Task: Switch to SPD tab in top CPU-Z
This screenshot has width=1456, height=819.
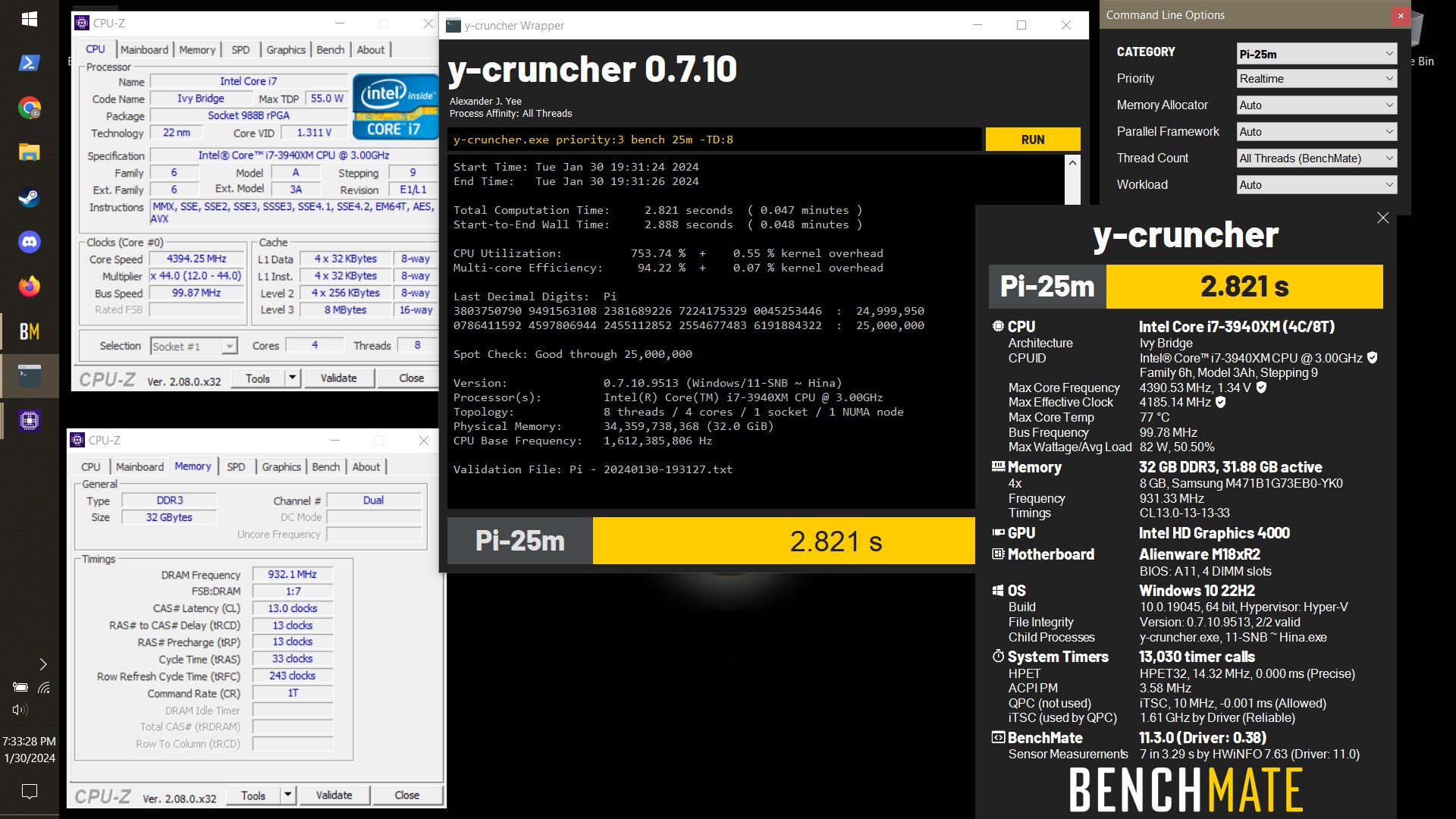Action: 240,49
